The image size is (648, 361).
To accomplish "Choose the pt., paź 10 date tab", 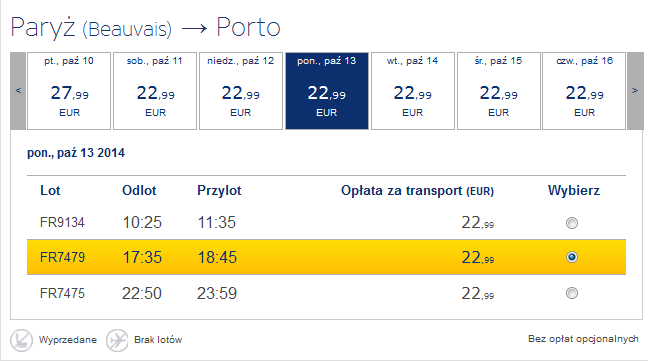I will [69, 91].
